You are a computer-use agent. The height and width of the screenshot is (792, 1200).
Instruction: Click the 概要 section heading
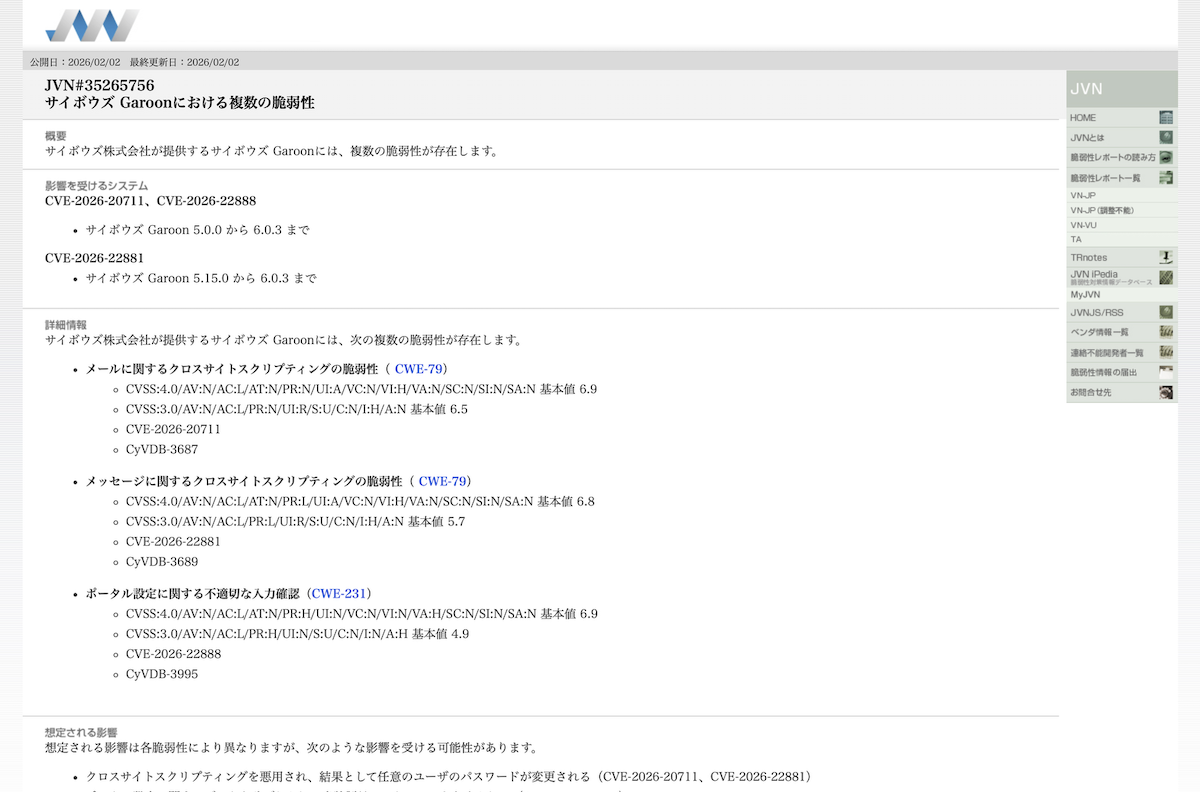pyautogui.click(x=56, y=136)
